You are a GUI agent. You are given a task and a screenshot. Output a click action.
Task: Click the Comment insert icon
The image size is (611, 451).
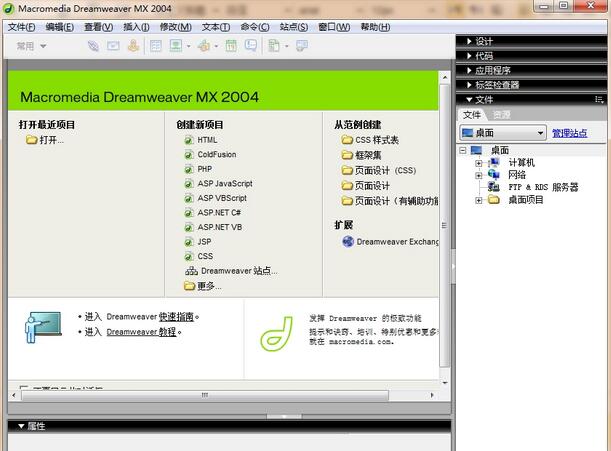coord(251,46)
